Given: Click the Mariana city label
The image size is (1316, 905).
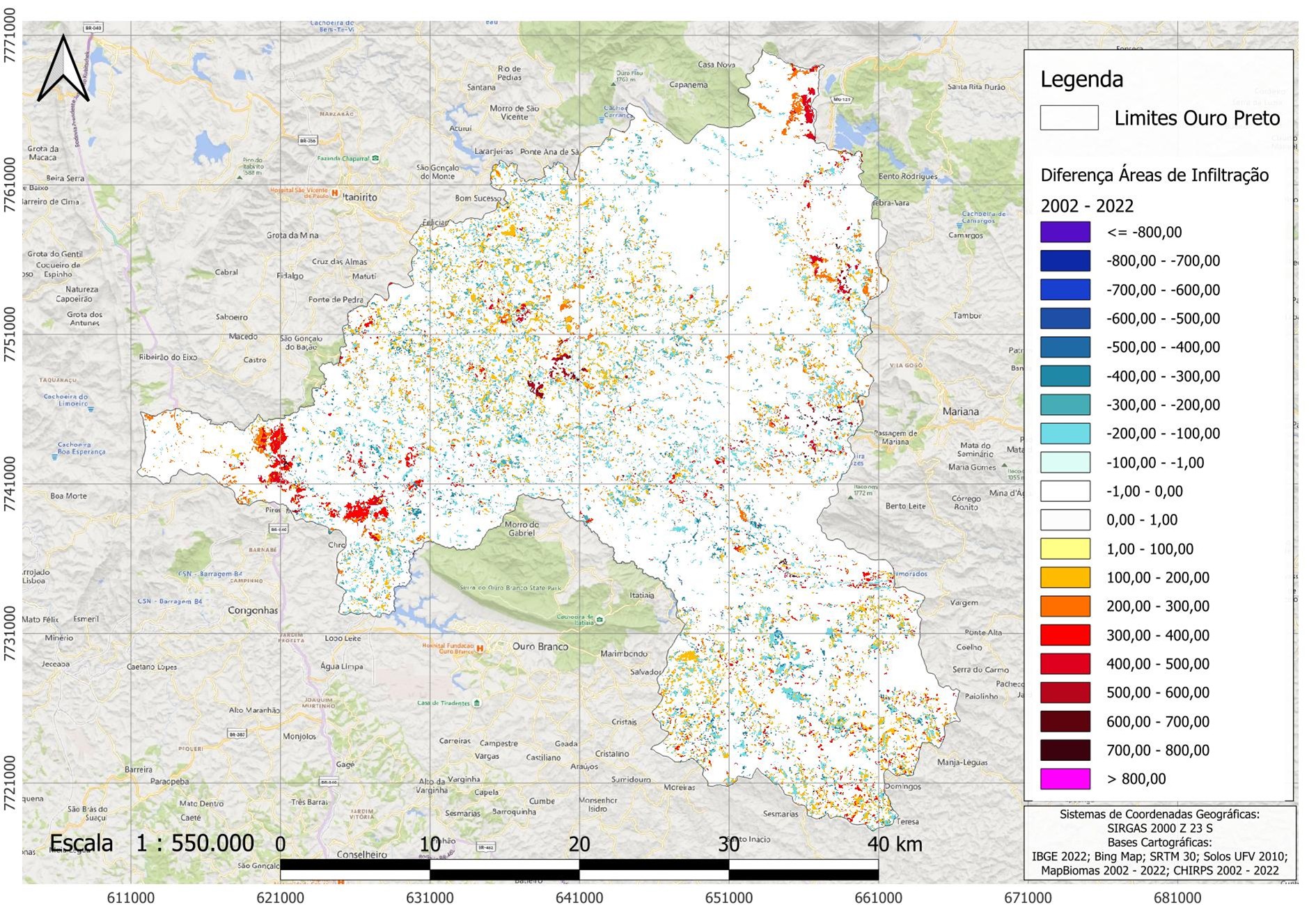Looking at the screenshot, I should [960, 411].
